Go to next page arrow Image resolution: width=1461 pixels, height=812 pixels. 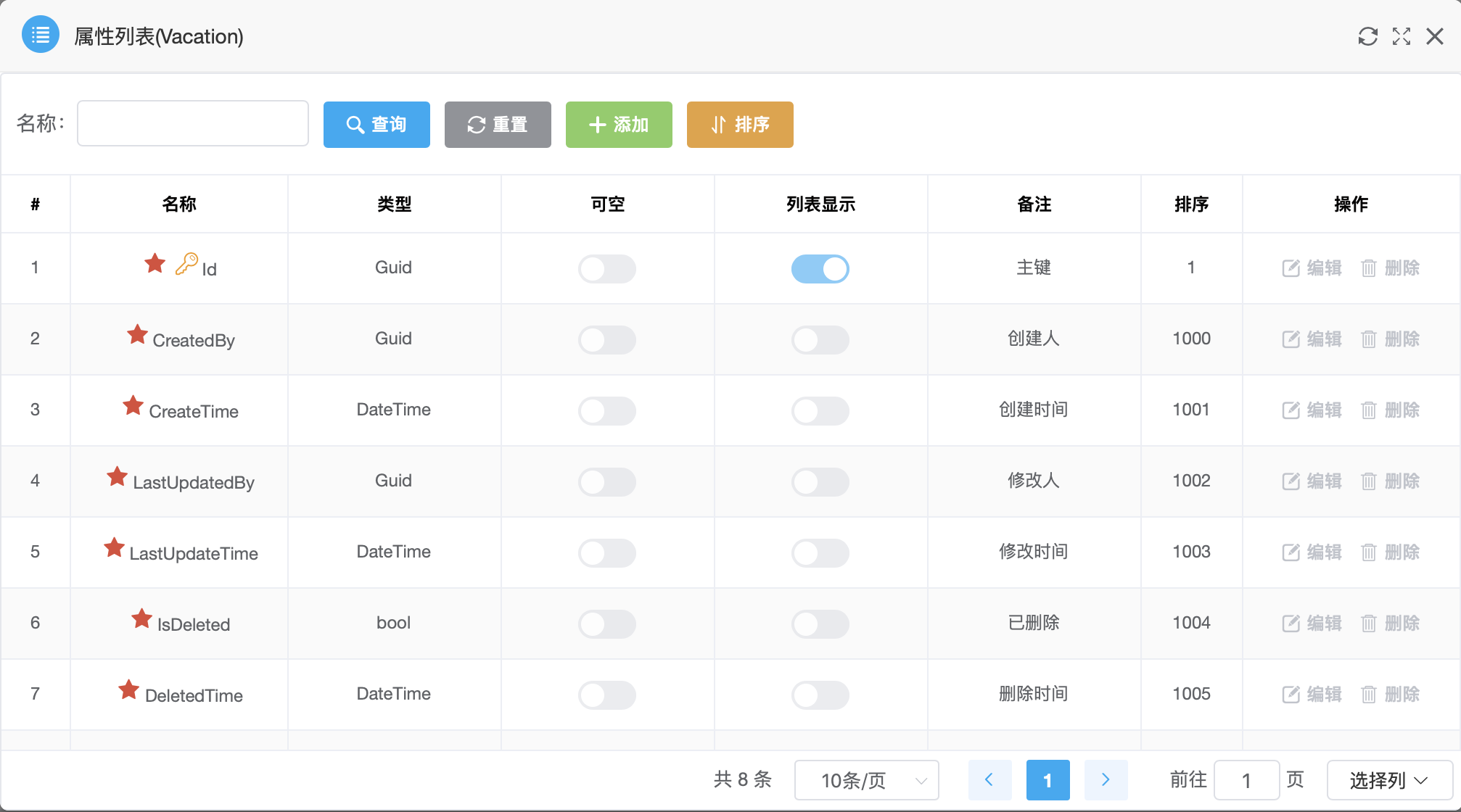pos(1105,780)
